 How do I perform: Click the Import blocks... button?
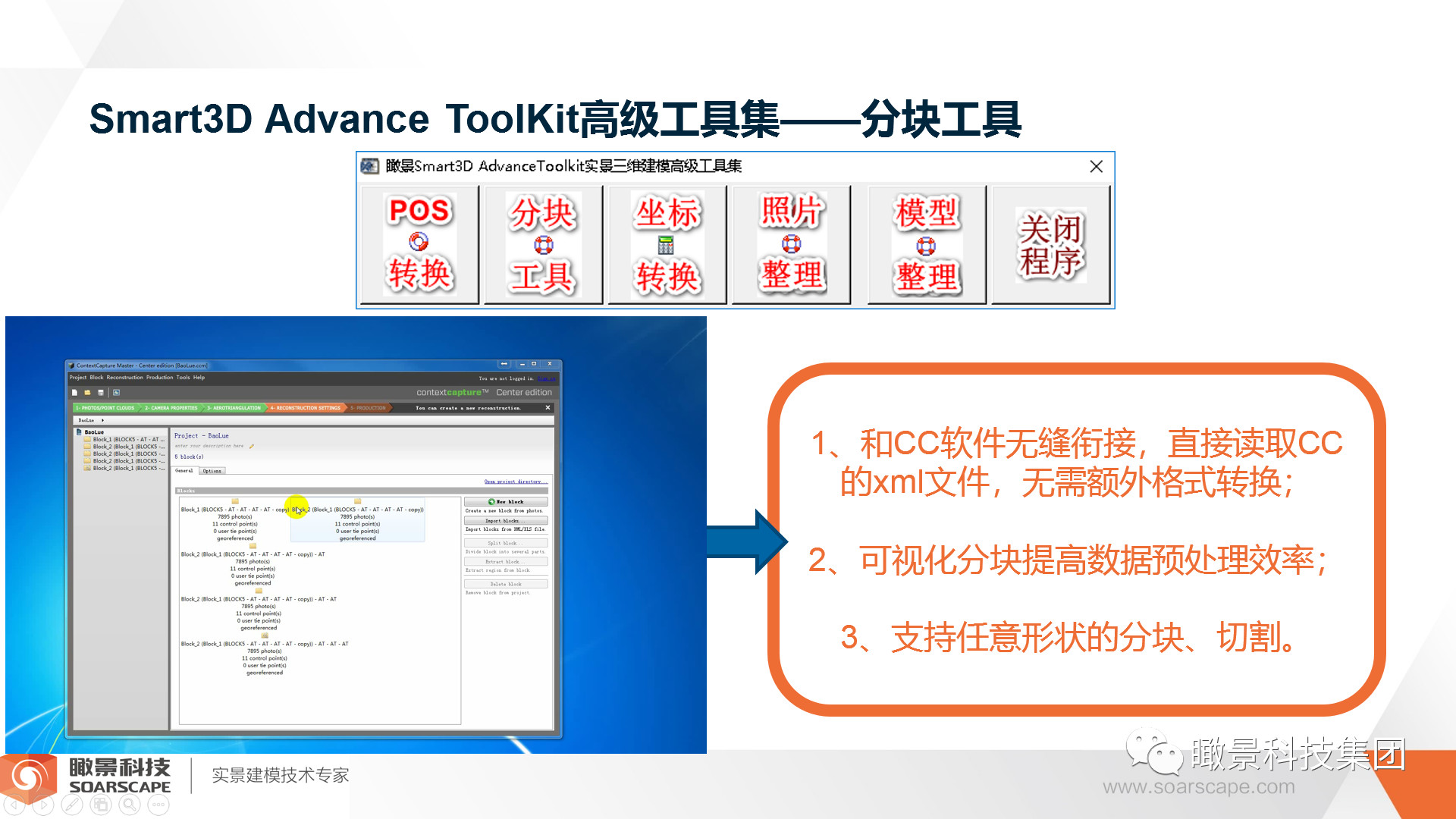(506, 521)
